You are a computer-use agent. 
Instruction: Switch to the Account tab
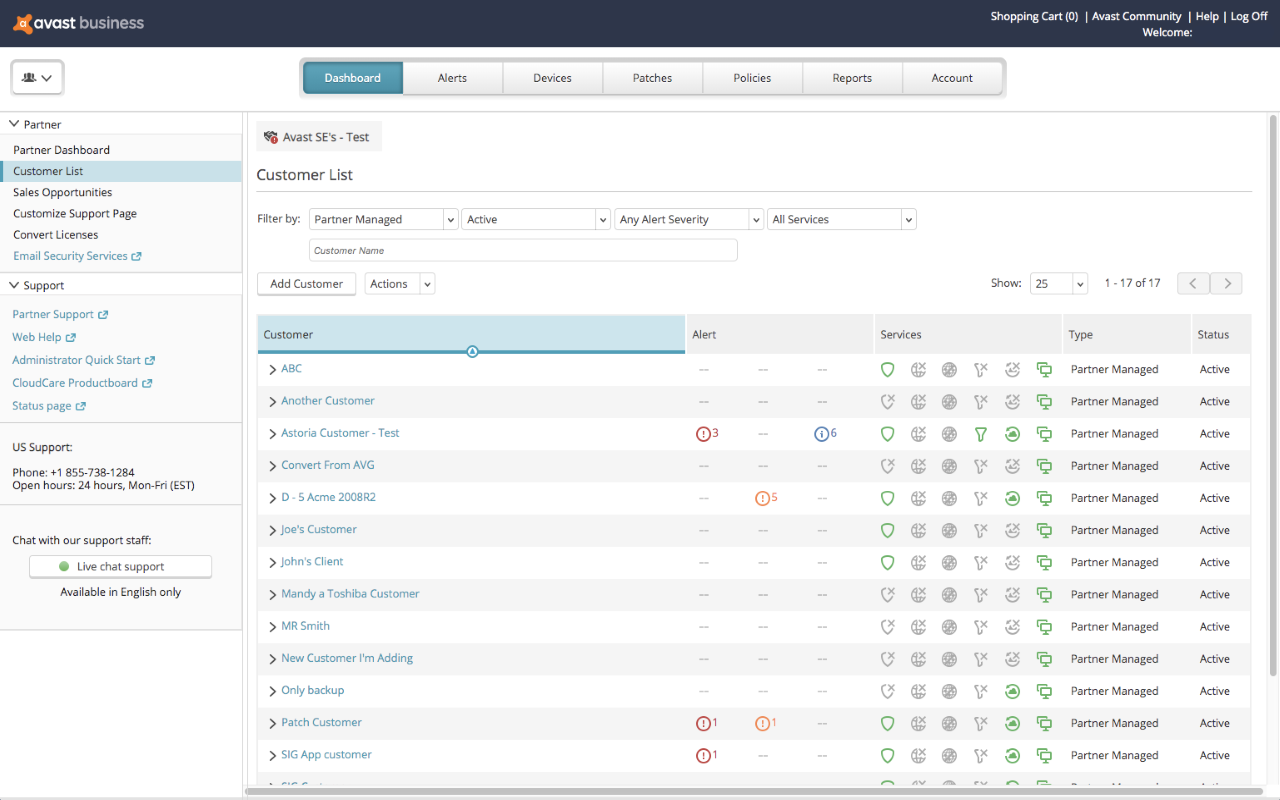952,78
